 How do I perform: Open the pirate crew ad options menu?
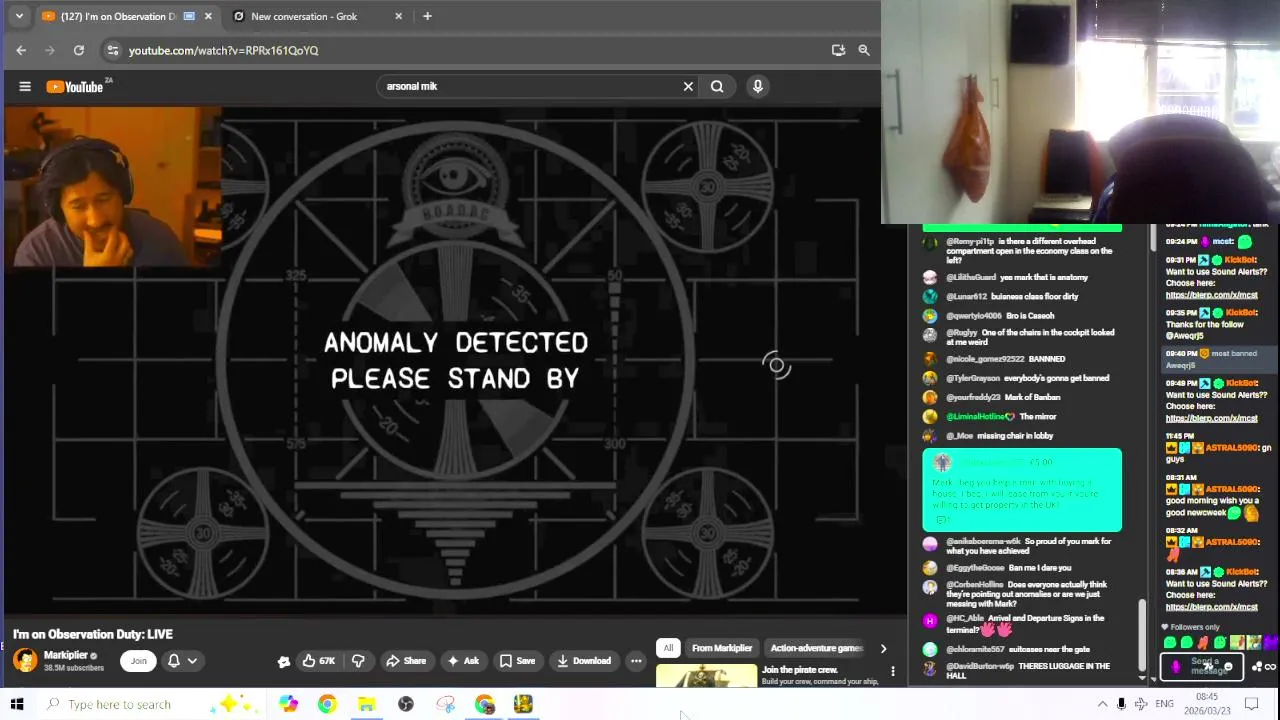pyautogui.click(x=893, y=671)
